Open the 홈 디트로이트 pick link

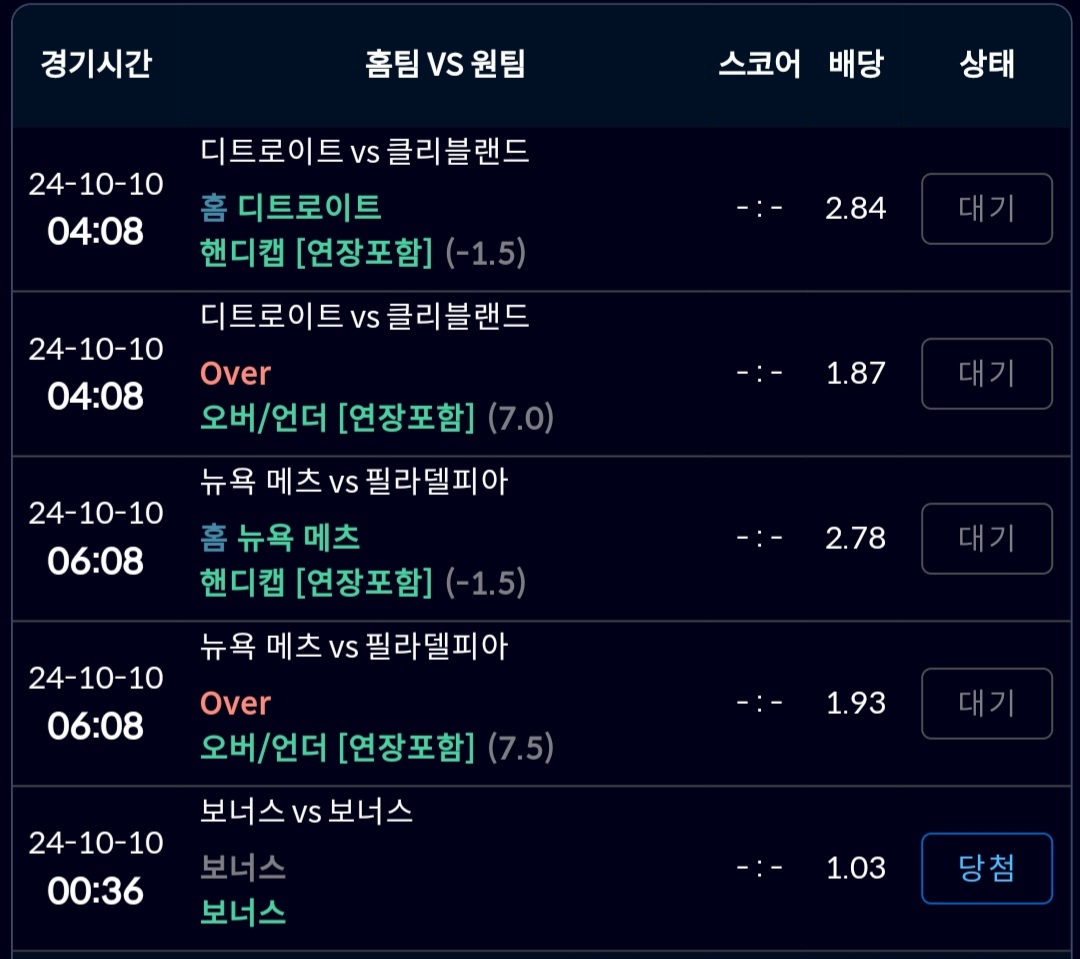pyautogui.click(x=291, y=207)
